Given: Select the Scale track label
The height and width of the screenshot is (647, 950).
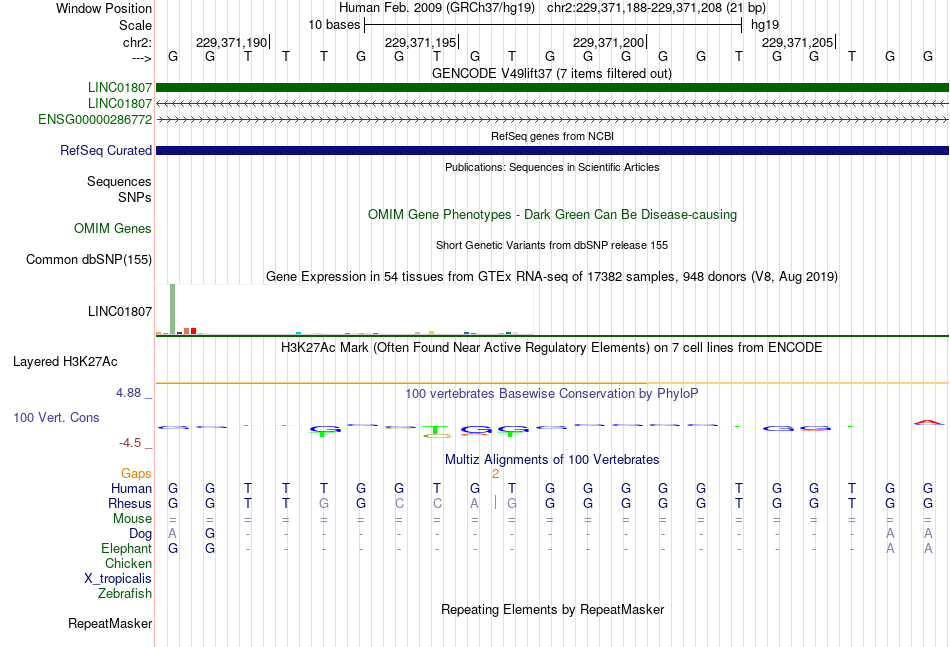Looking at the screenshot, I should coord(135,25).
